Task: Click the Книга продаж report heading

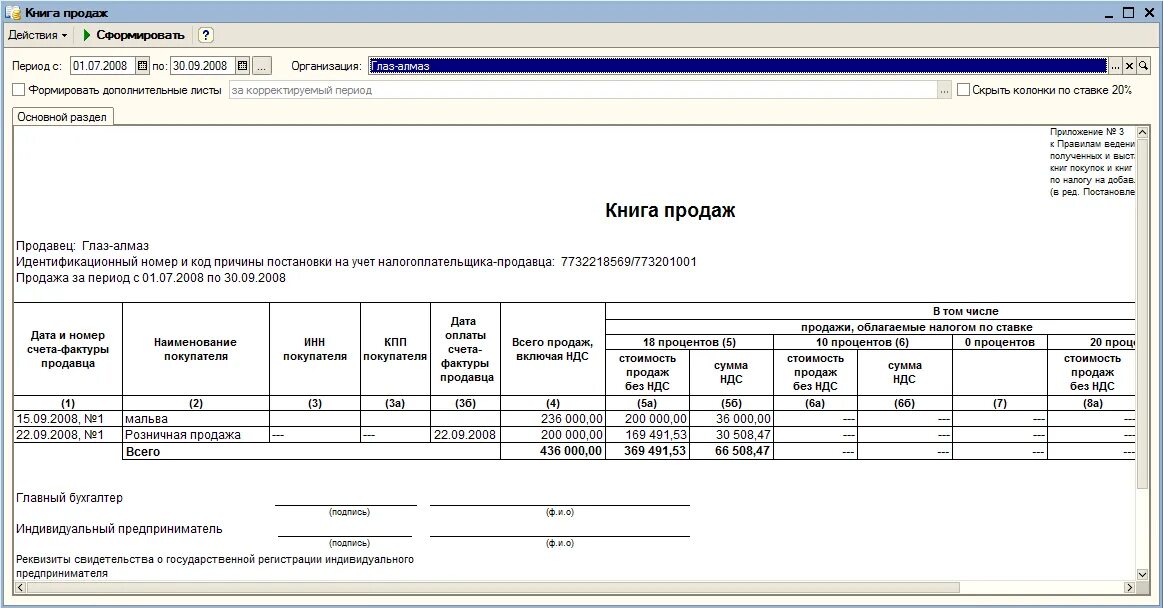Action: point(670,211)
